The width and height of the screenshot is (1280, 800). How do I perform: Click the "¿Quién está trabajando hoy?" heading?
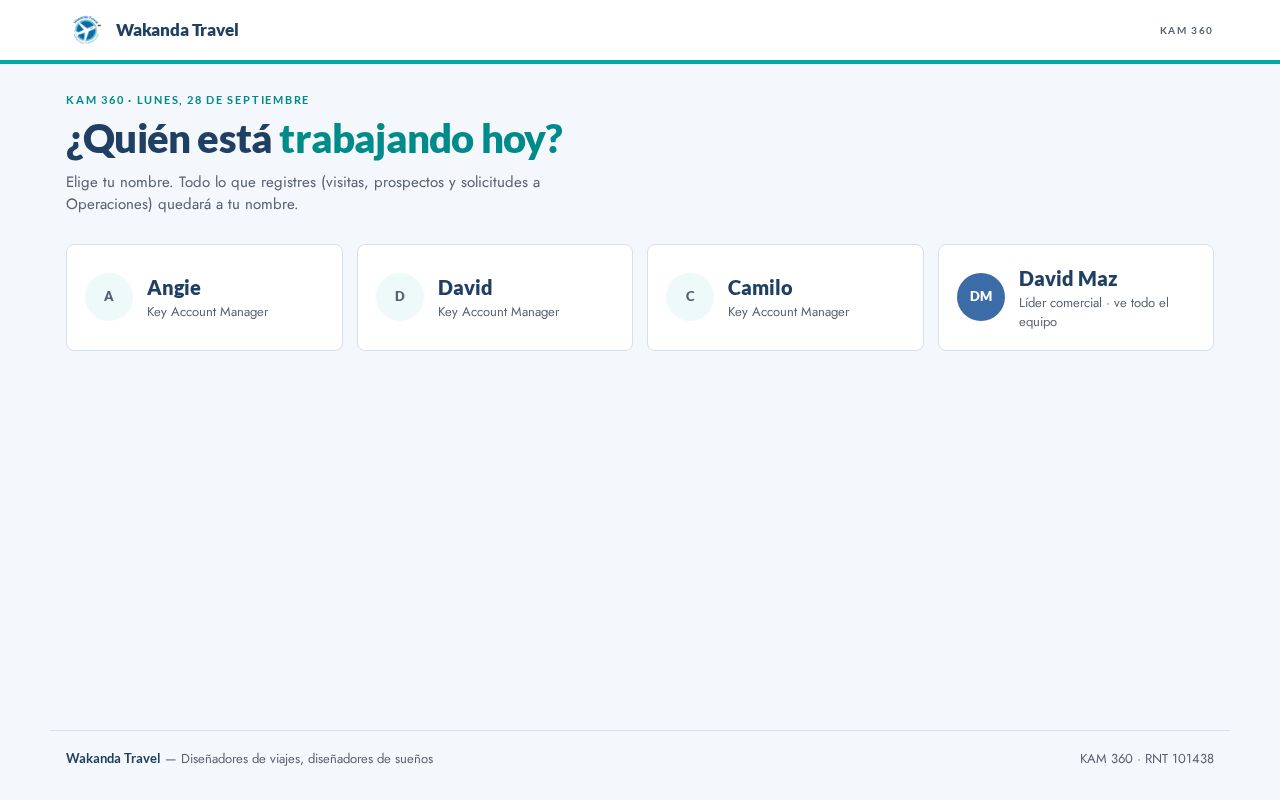coord(314,139)
